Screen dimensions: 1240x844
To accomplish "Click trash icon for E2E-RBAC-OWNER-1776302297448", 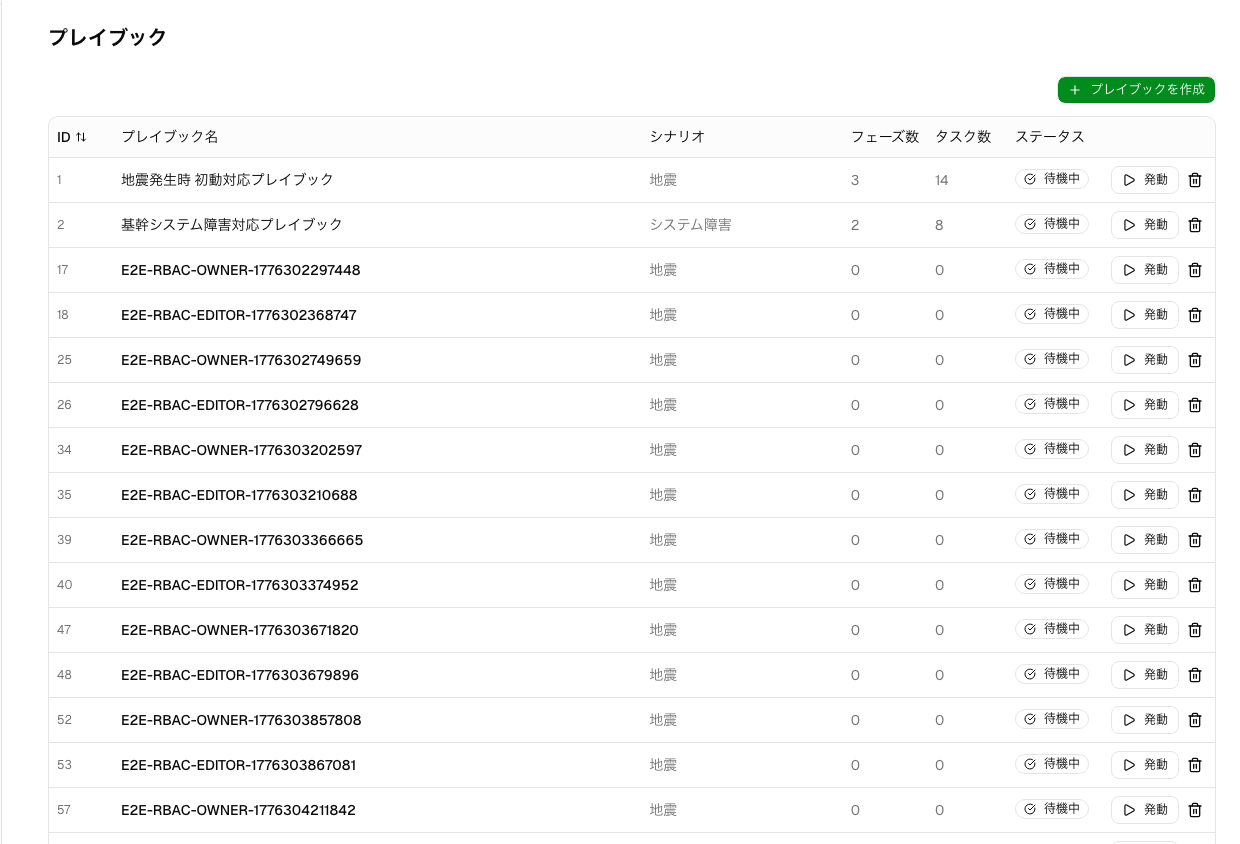I will [x=1195, y=270].
